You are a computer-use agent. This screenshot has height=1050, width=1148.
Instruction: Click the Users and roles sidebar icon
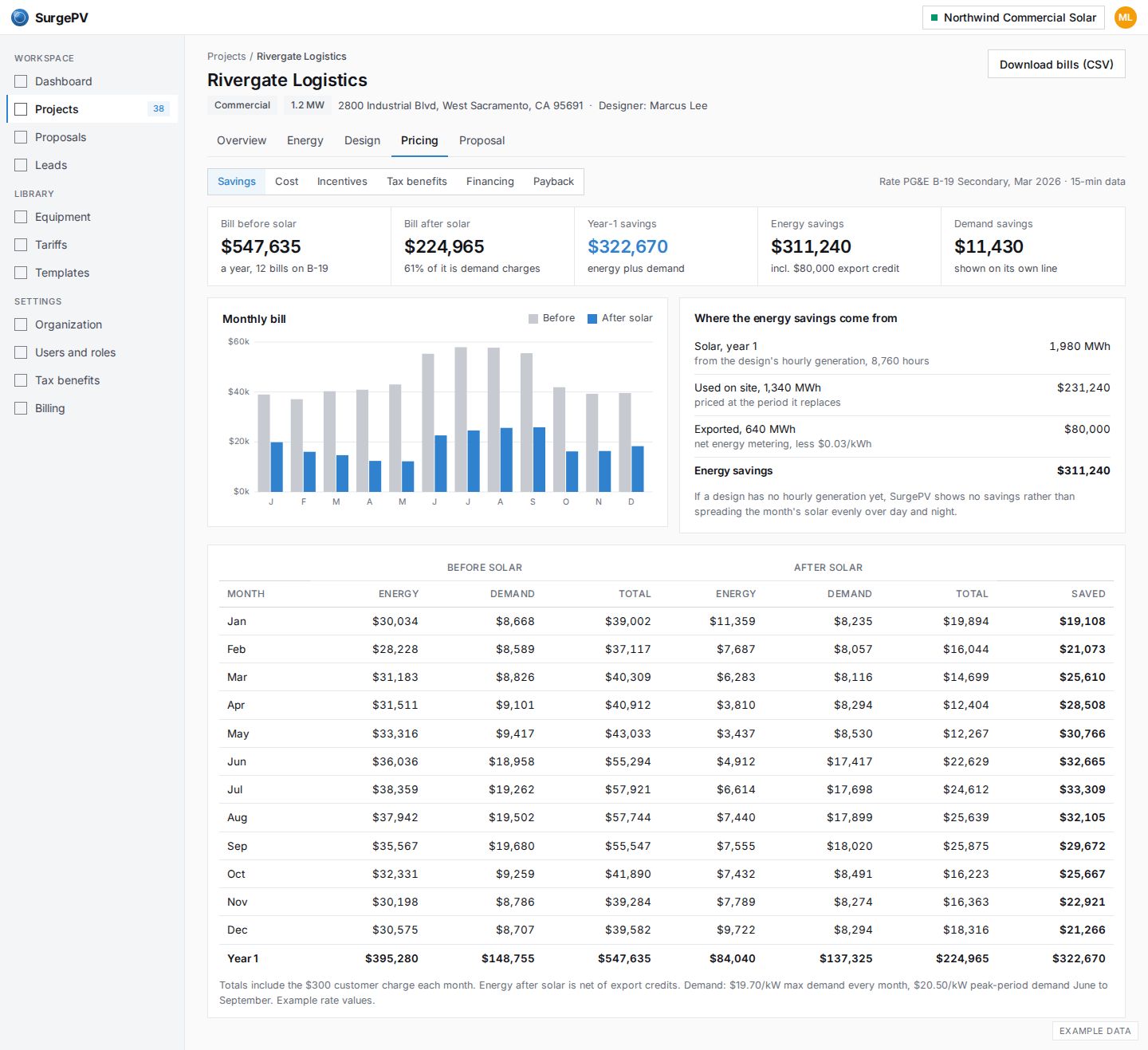pos(21,352)
